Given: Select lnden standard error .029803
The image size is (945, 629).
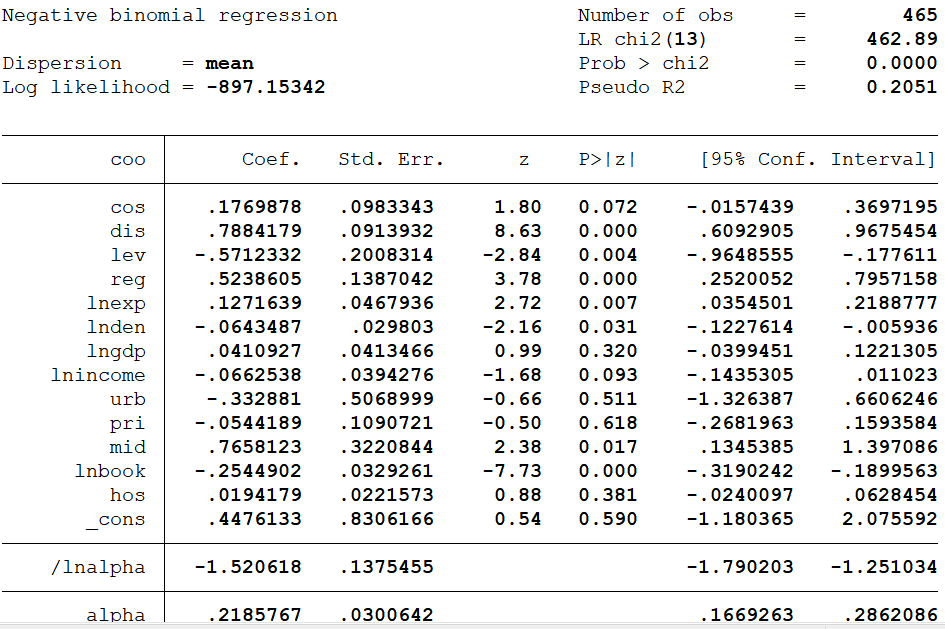Looking at the screenshot, I should click(x=392, y=327).
